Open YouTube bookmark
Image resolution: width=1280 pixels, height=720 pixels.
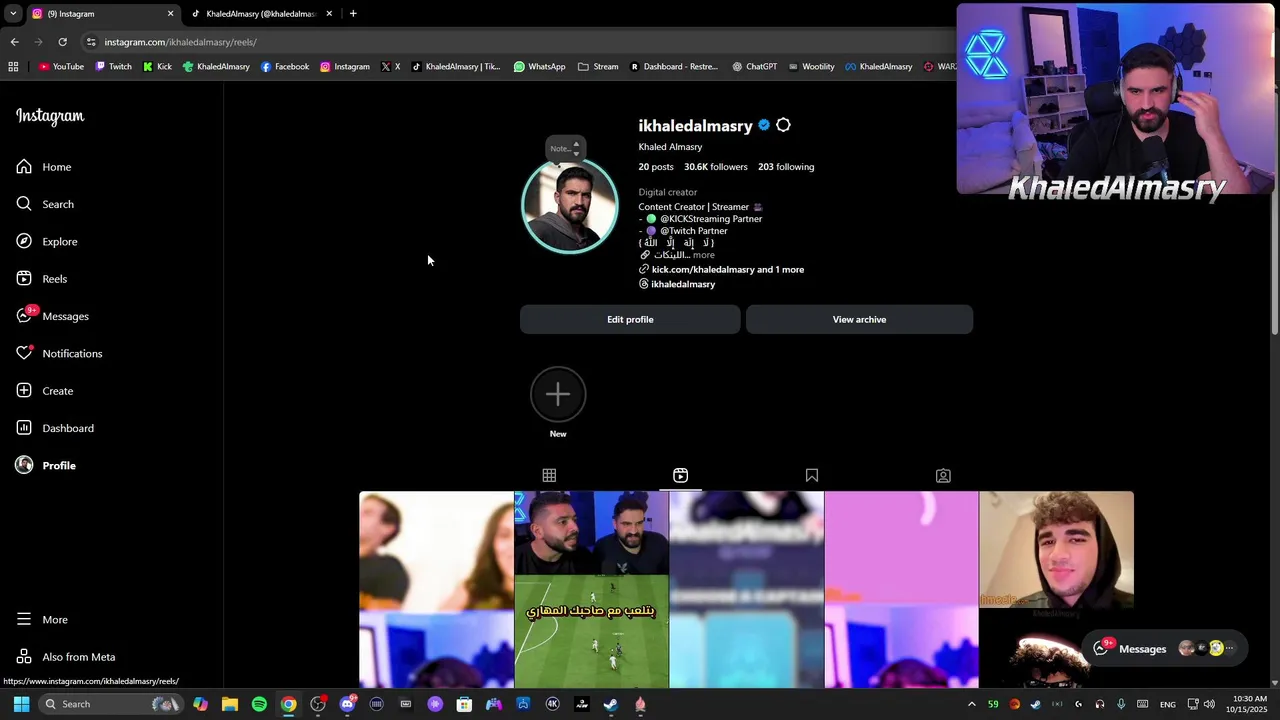pos(61,67)
